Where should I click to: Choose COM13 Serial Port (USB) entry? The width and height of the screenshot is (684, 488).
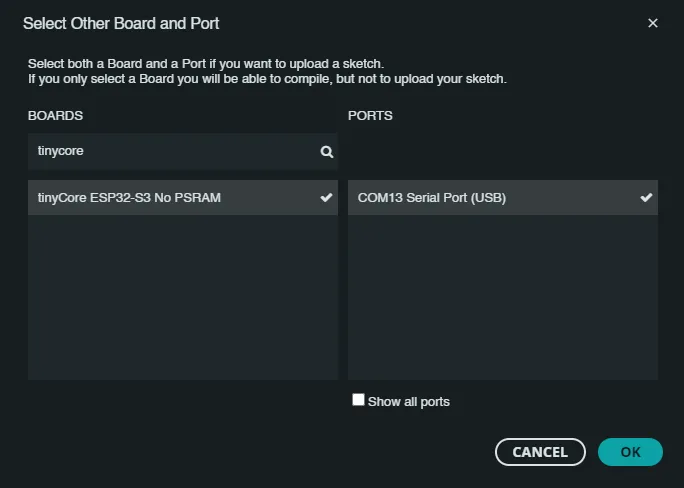pos(432,198)
